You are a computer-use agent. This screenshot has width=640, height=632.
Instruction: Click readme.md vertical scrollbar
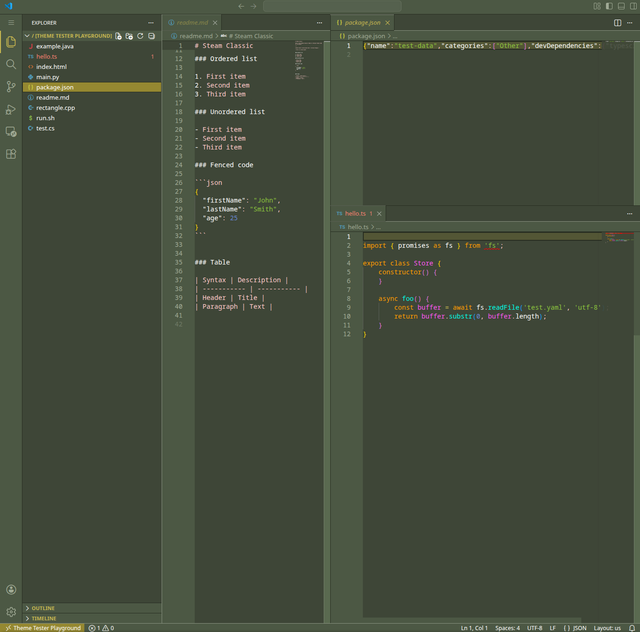pos(327,331)
